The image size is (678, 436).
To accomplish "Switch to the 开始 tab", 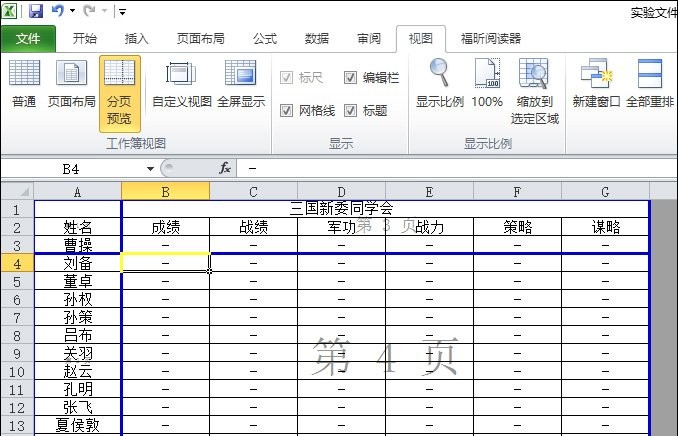I will pos(84,38).
